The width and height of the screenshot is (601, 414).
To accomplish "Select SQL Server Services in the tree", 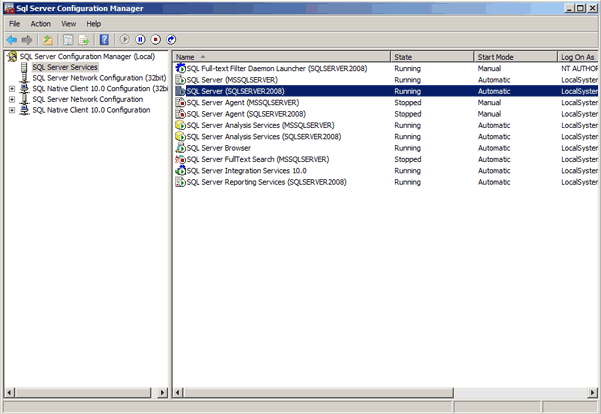I will (x=65, y=67).
